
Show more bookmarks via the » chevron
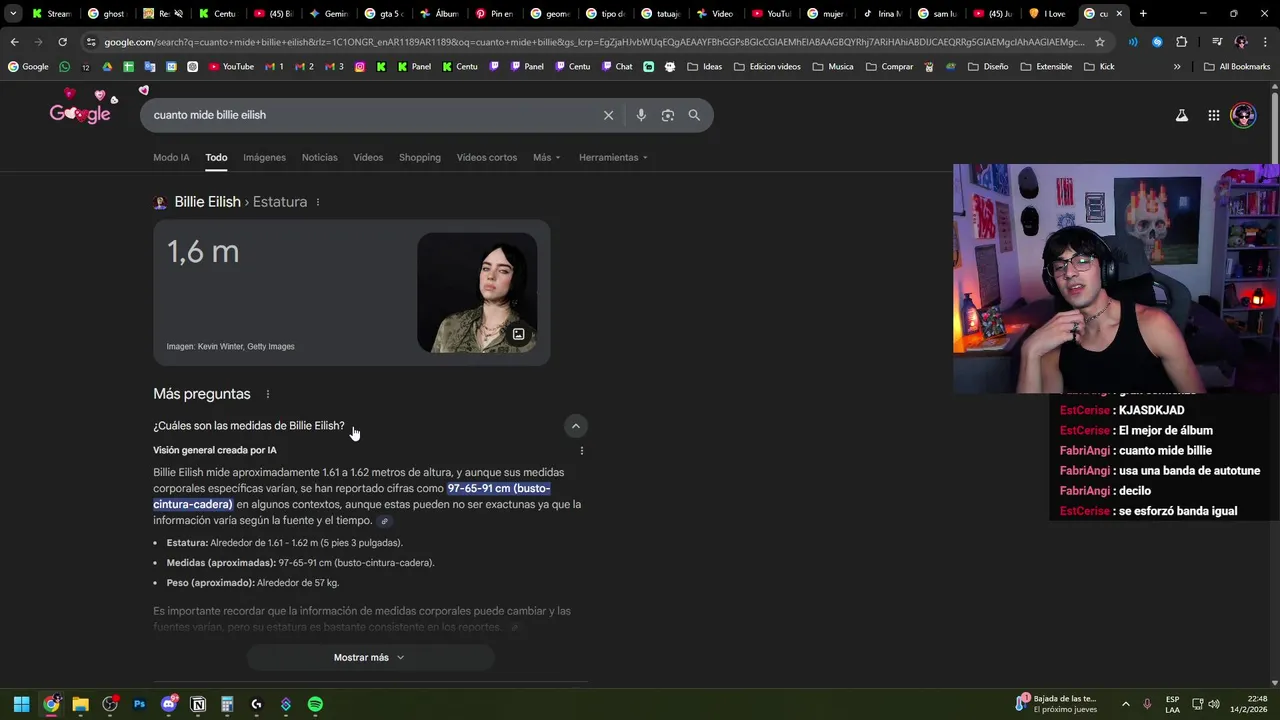click(1177, 66)
